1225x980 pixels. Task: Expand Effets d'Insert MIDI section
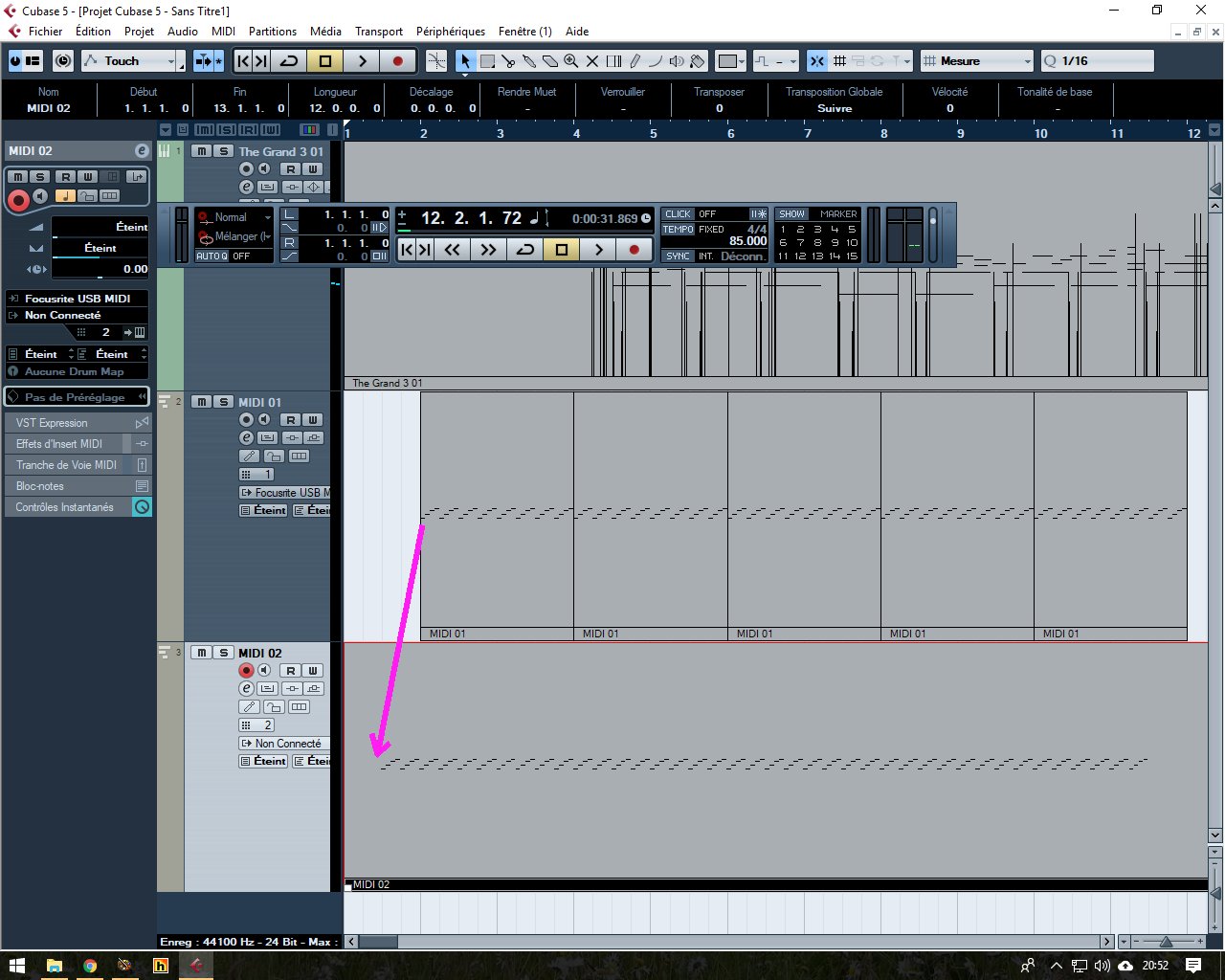coord(78,444)
